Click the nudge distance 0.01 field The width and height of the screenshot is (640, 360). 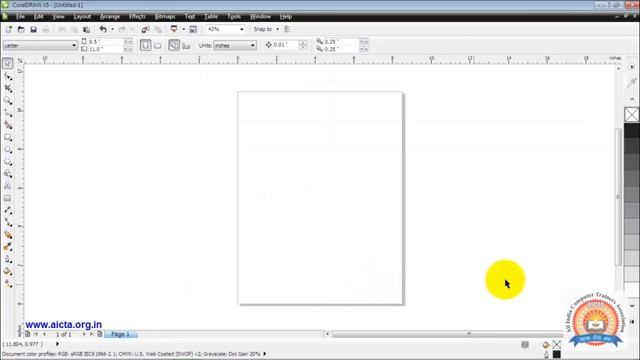click(286, 45)
